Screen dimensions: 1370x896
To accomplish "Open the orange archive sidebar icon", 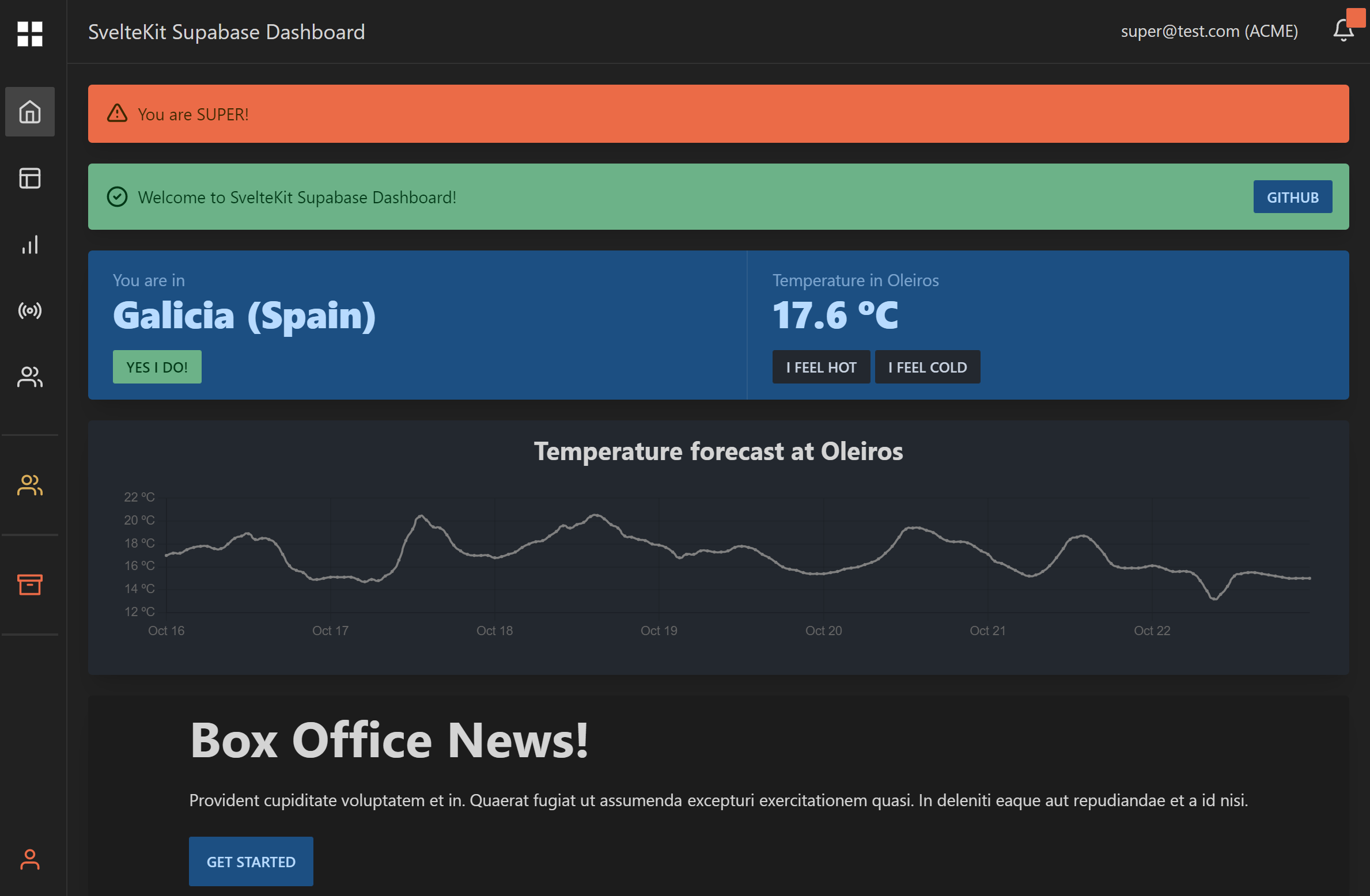I will 29,585.
